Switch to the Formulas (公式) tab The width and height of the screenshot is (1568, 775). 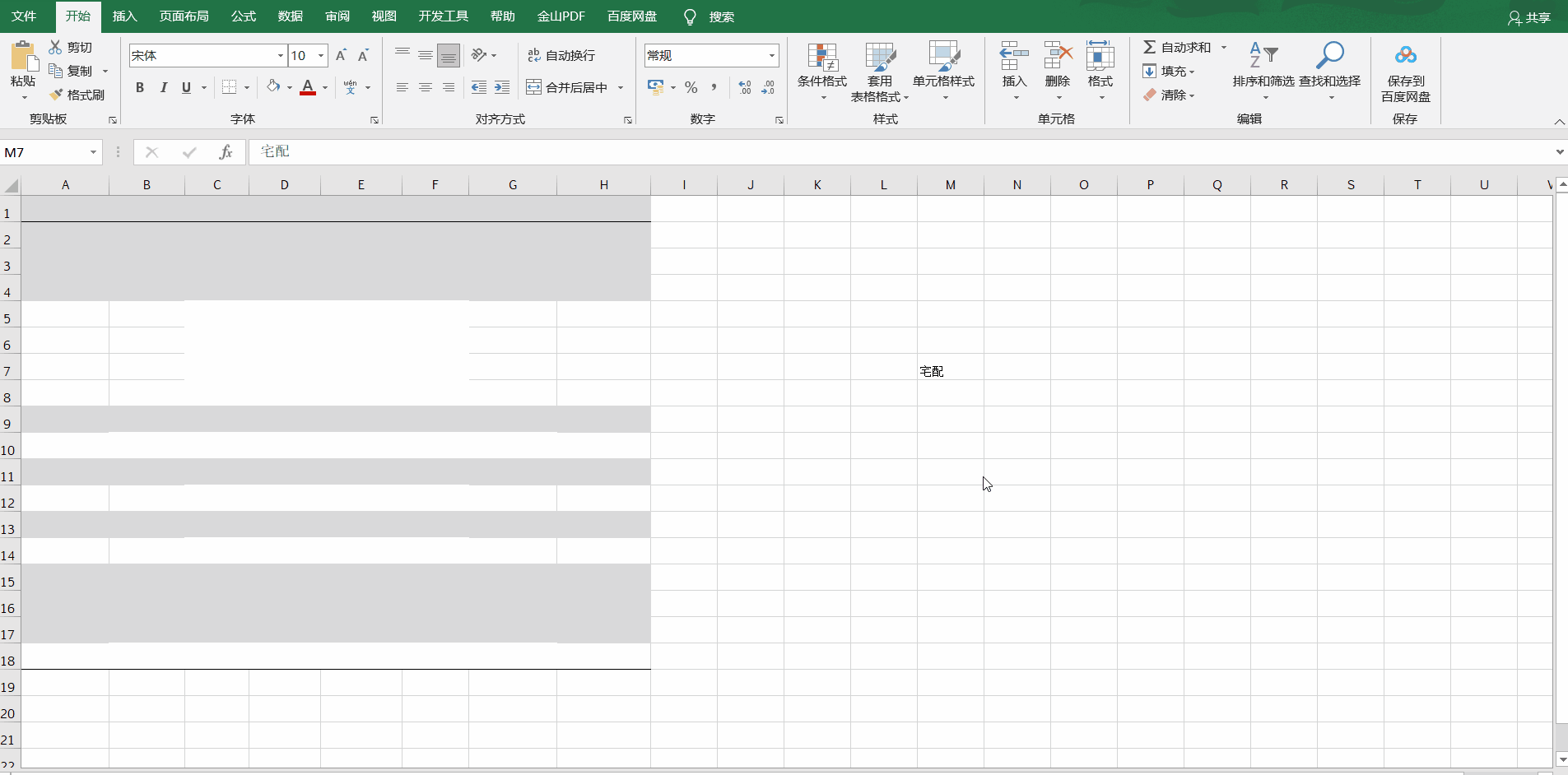[244, 16]
